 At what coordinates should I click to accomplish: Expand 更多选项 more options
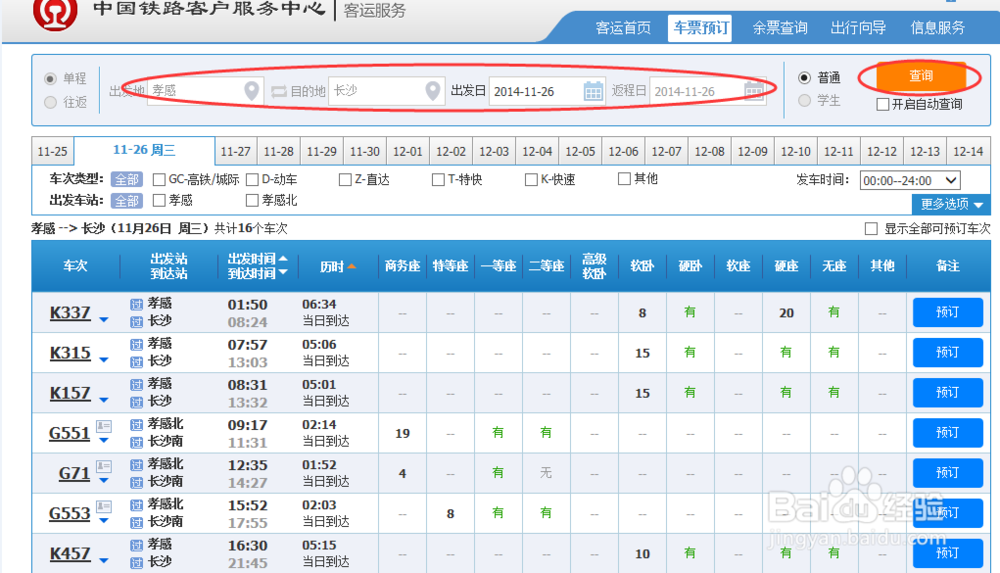[951, 204]
